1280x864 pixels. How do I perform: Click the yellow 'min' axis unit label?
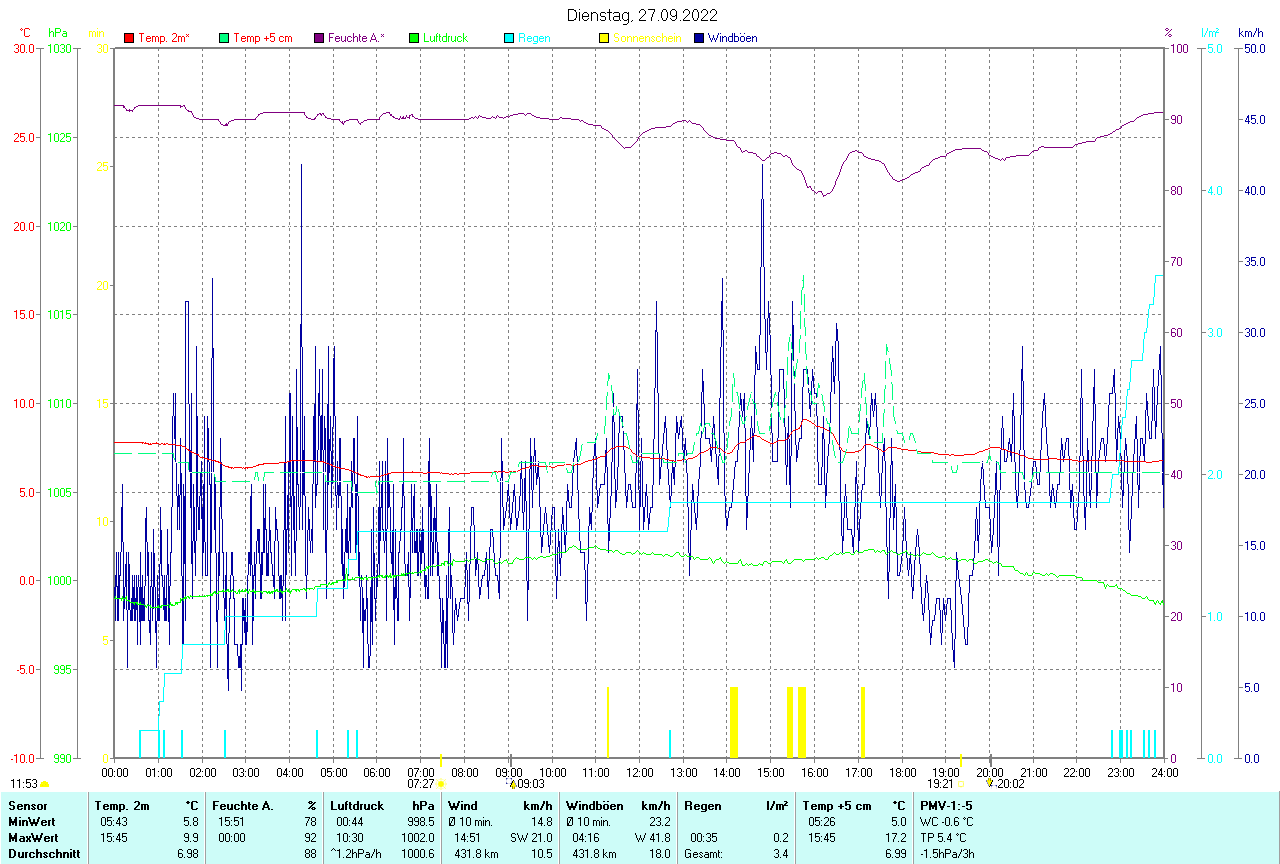pyautogui.click(x=97, y=33)
